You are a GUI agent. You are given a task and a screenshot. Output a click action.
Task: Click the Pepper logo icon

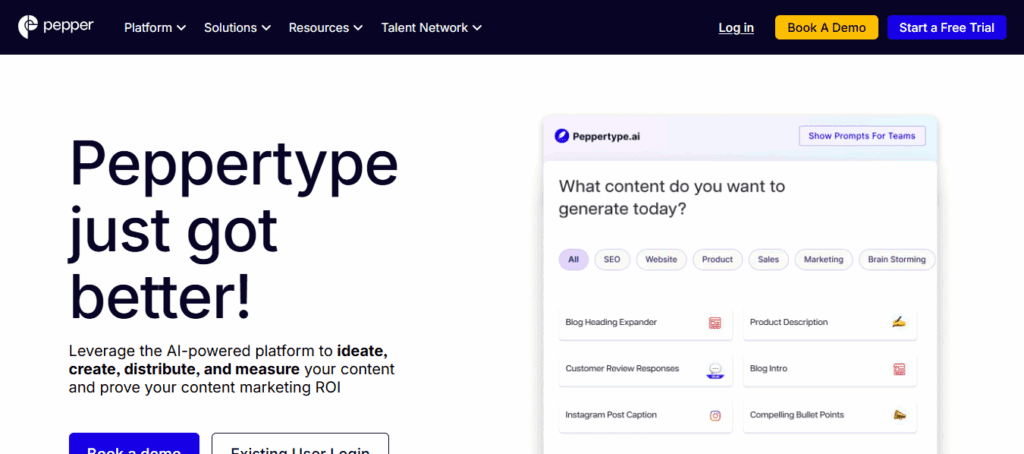tap(28, 27)
